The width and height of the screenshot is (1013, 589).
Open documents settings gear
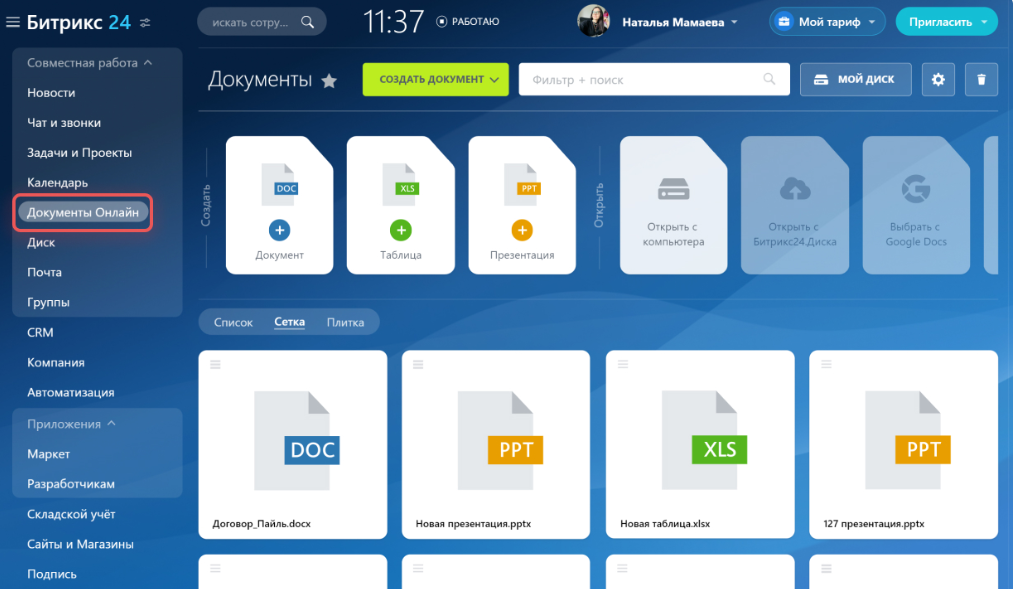tap(938, 79)
